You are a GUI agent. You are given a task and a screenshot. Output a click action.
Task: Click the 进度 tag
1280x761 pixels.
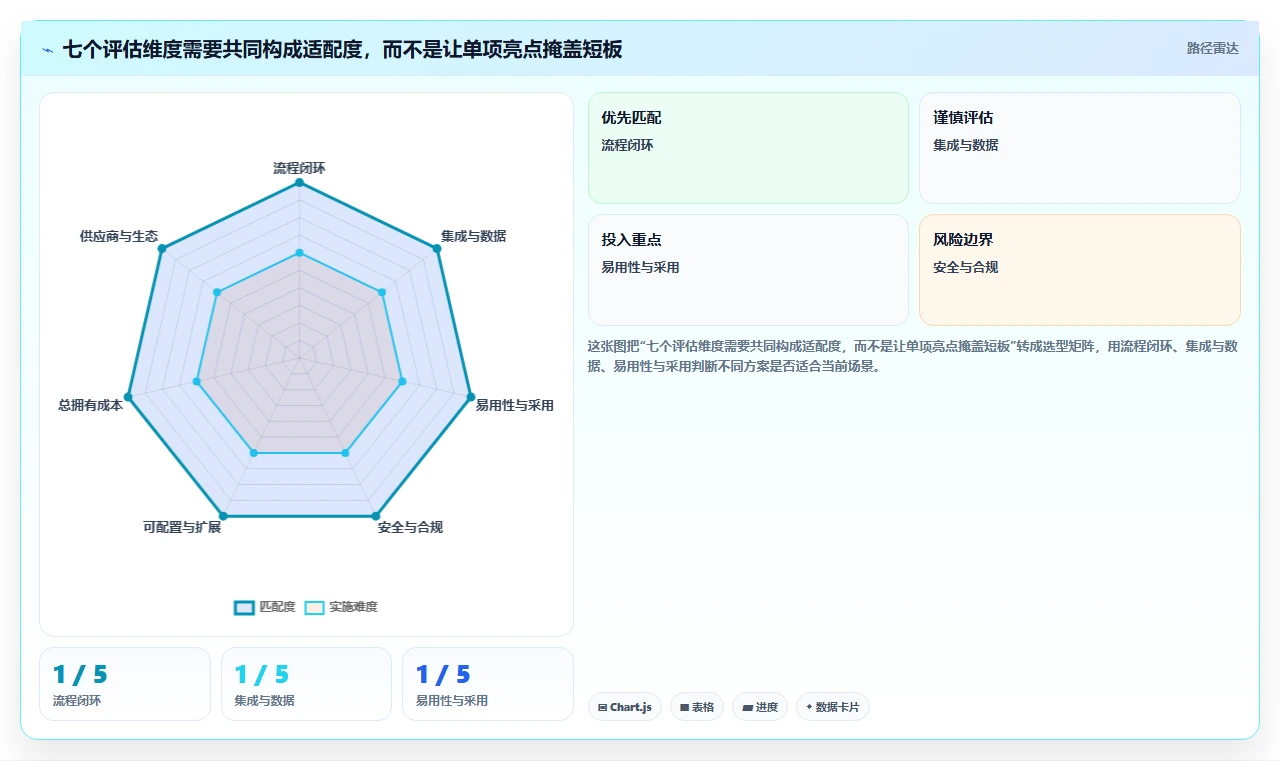(x=760, y=707)
